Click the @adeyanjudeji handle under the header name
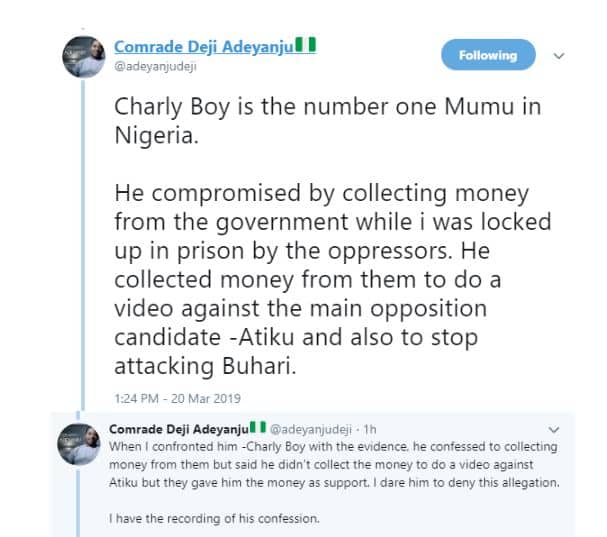Viewport: 607px width, 537px height. (149, 67)
